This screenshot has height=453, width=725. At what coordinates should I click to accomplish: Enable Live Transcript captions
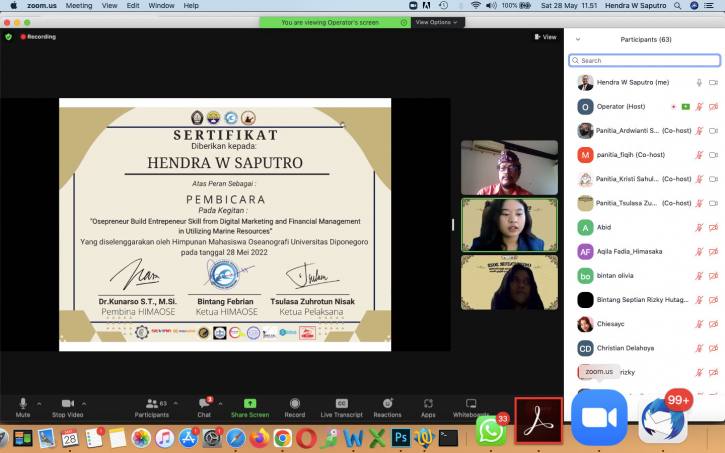click(341, 403)
